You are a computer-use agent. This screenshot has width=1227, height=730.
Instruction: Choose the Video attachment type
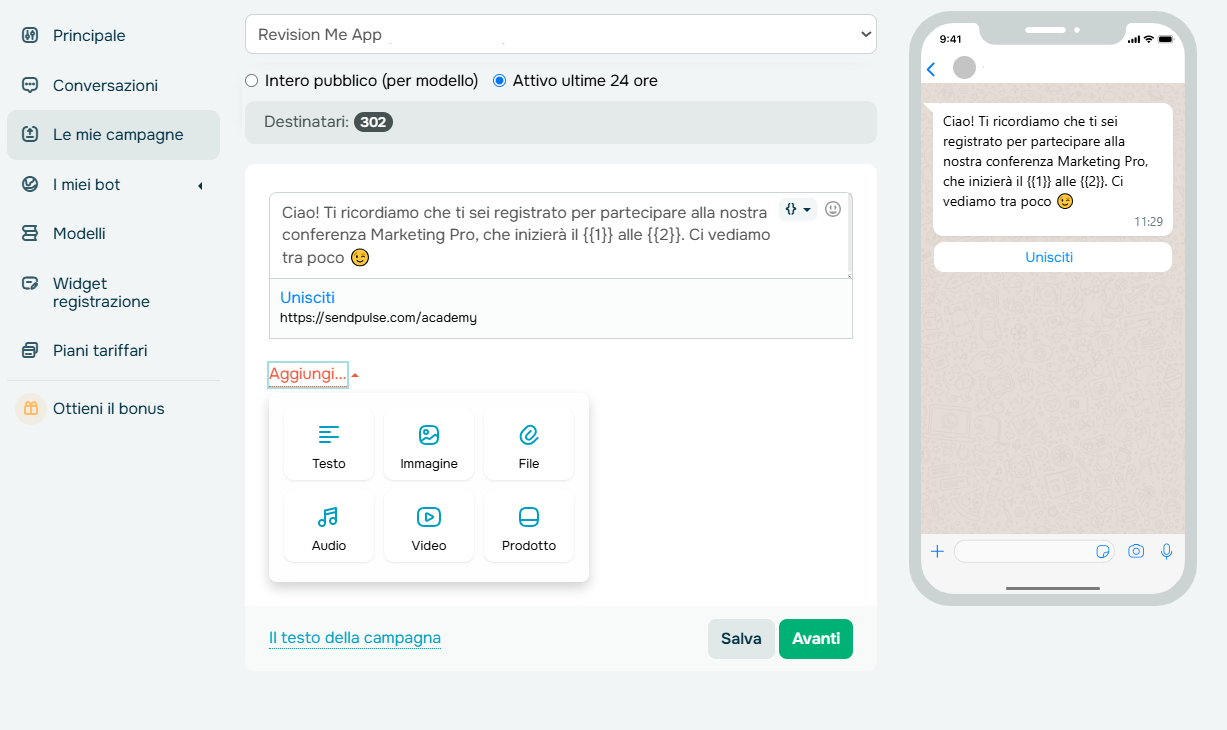coord(428,526)
